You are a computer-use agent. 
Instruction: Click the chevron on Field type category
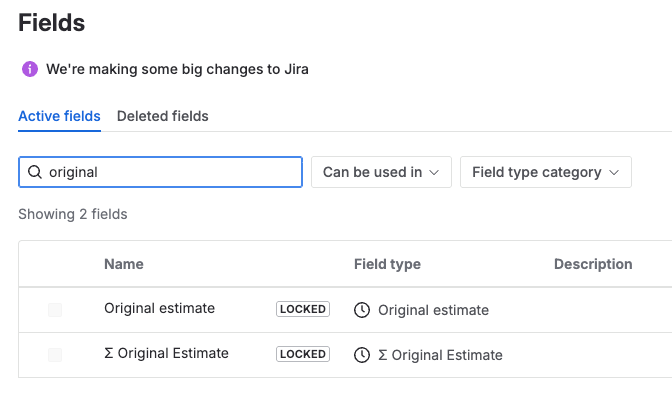pos(614,172)
